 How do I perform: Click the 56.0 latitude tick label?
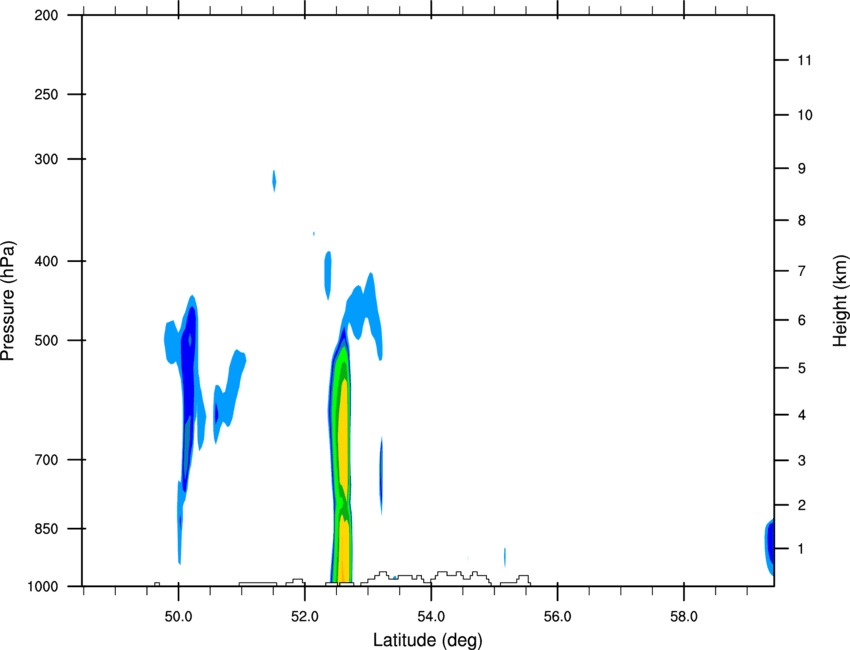pos(557,617)
